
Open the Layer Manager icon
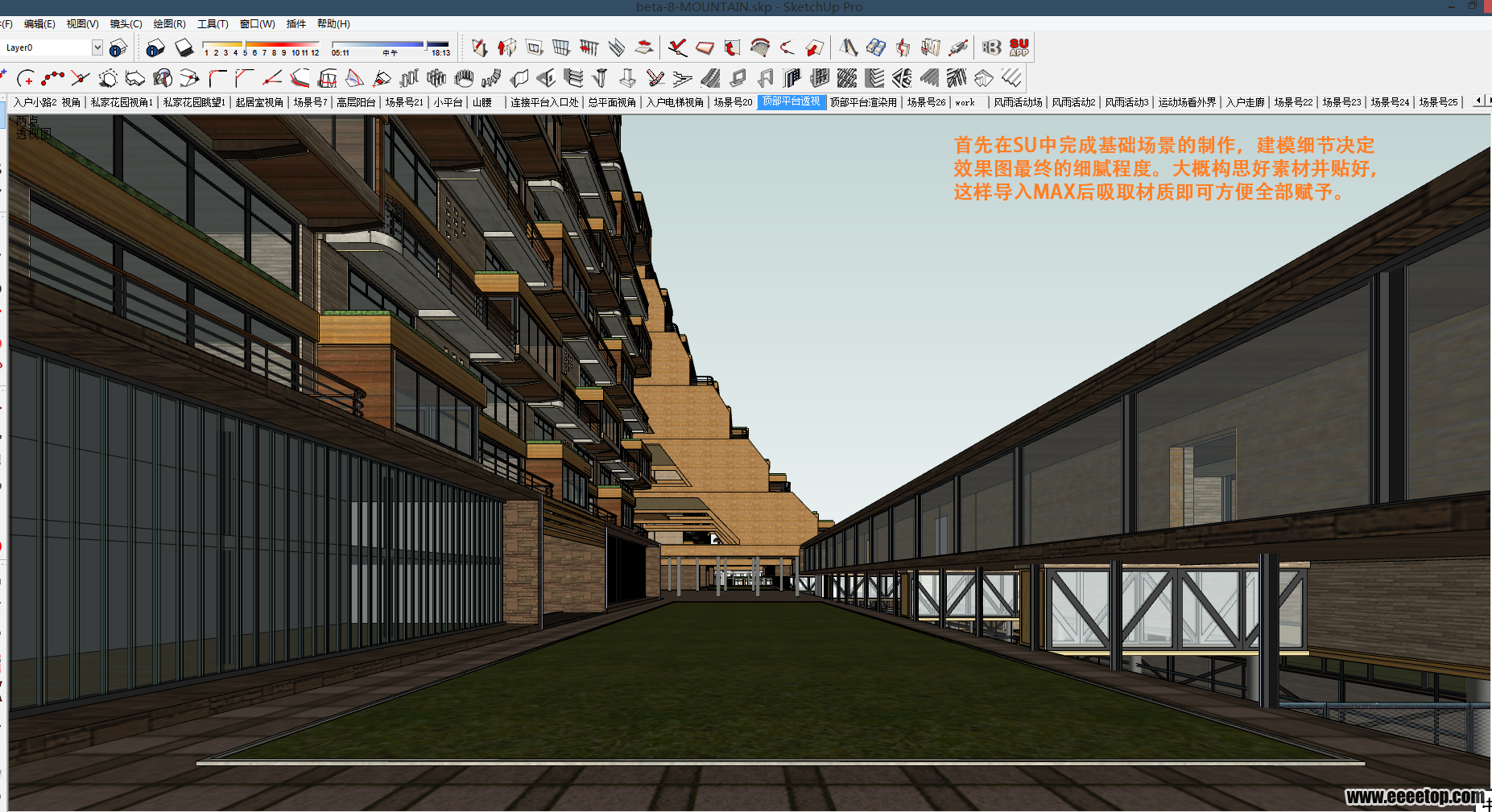(x=118, y=48)
